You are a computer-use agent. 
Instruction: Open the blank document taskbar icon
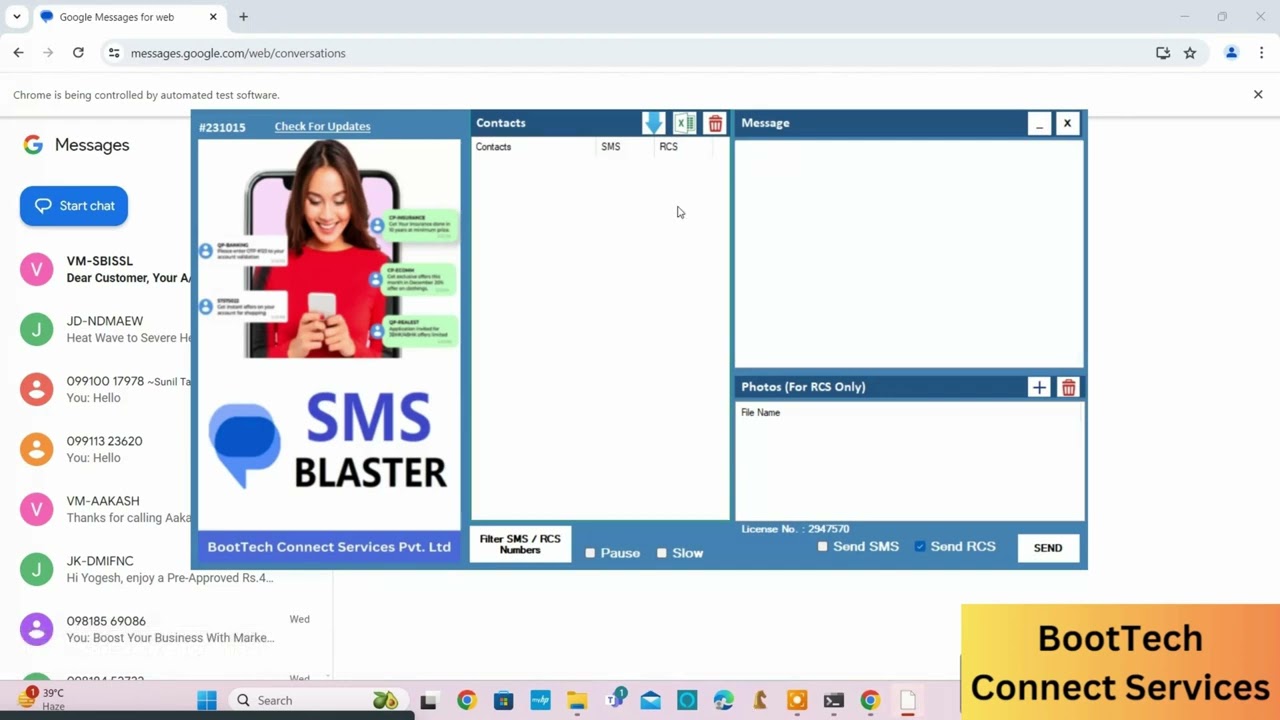click(x=907, y=700)
